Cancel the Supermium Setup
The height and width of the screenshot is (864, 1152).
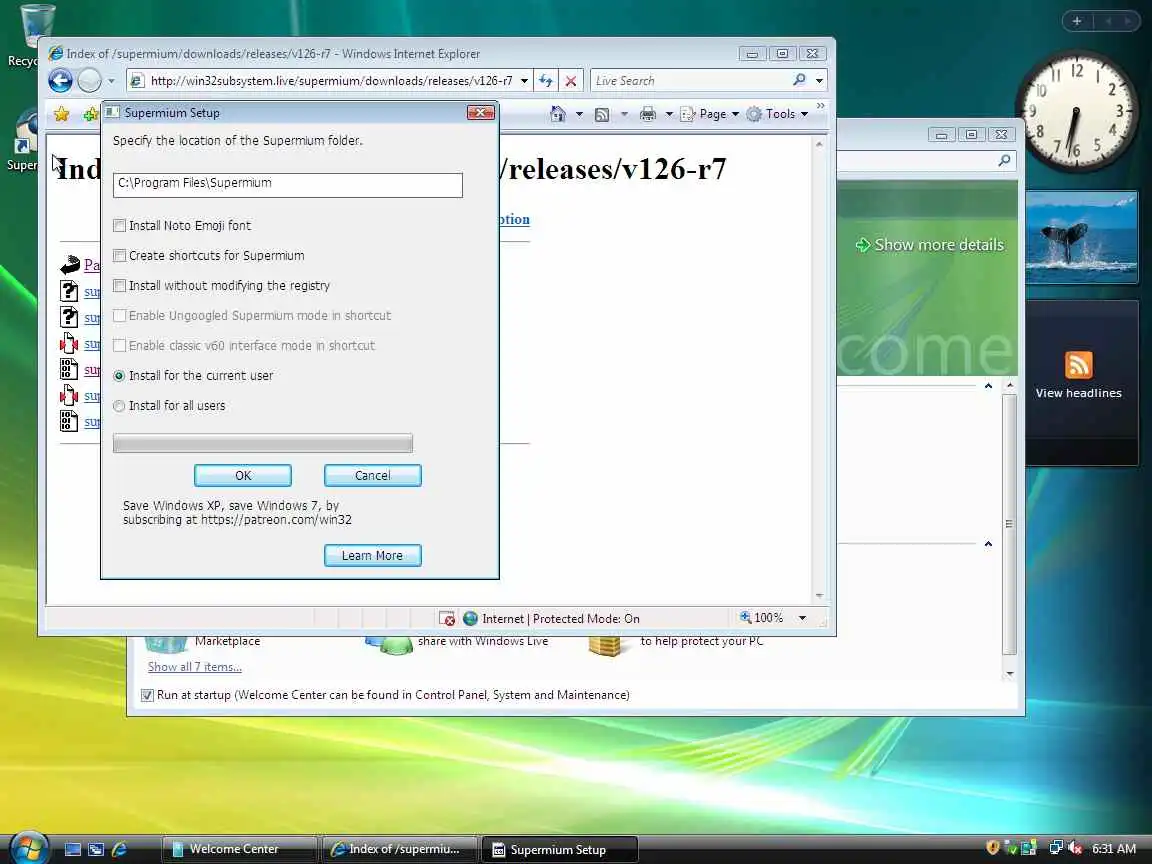(x=372, y=476)
